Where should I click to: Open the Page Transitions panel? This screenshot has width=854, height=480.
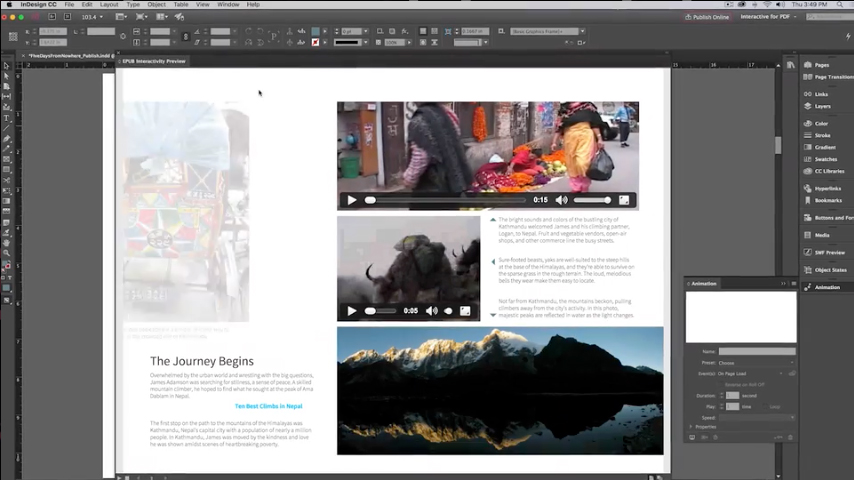(832, 77)
